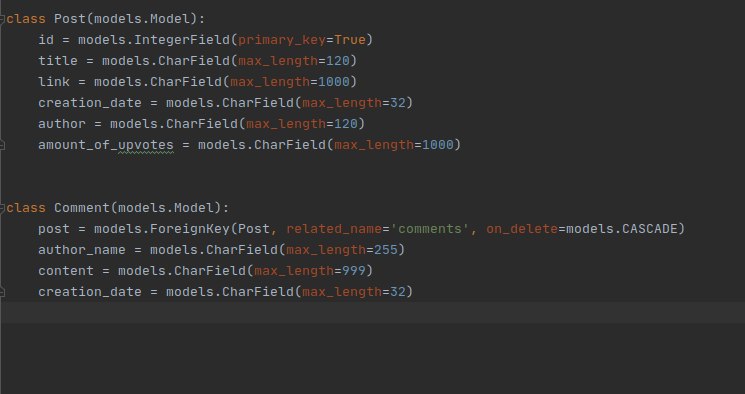The width and height of the screenshot is (745, 394).
Task: Collapse the Comment class with its fold marker
Action: (x=2, y=208)
